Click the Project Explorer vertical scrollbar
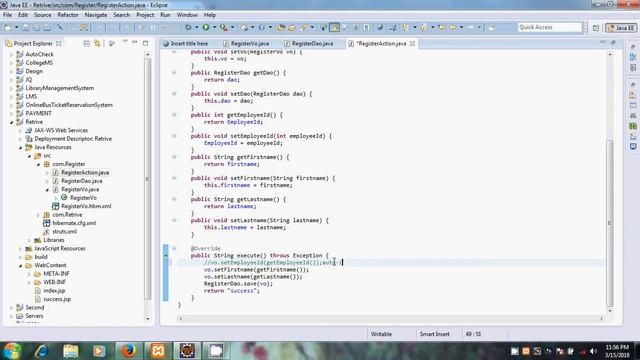The height and width of the screenshot is (360, 640). coord(147,180)
